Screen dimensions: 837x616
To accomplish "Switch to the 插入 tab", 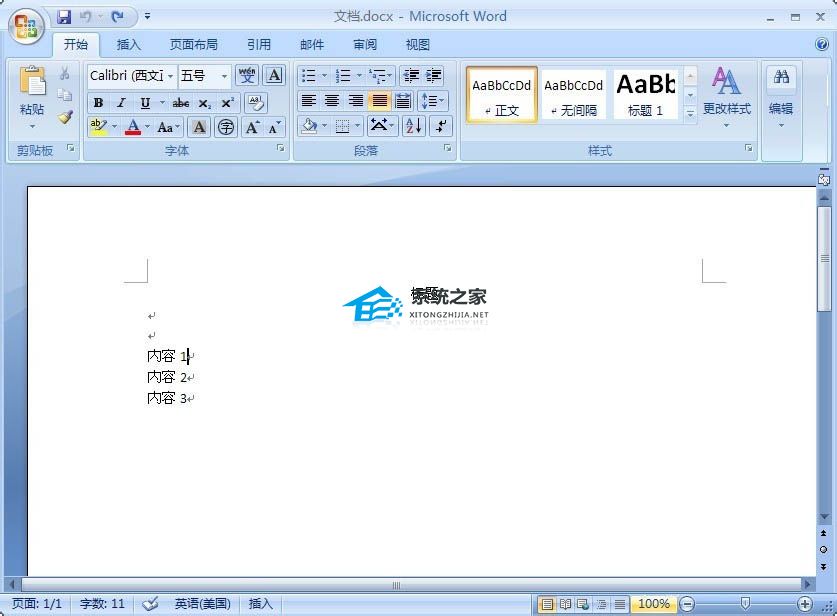I will click(129, 45).
